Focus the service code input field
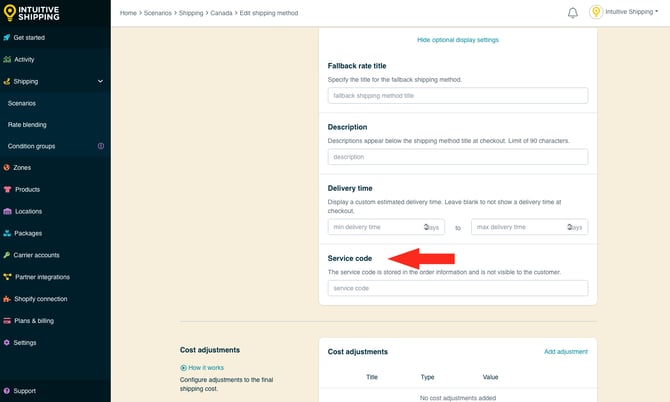The width and height of the screenshot is (670, 402). click(x=458, y=288)
